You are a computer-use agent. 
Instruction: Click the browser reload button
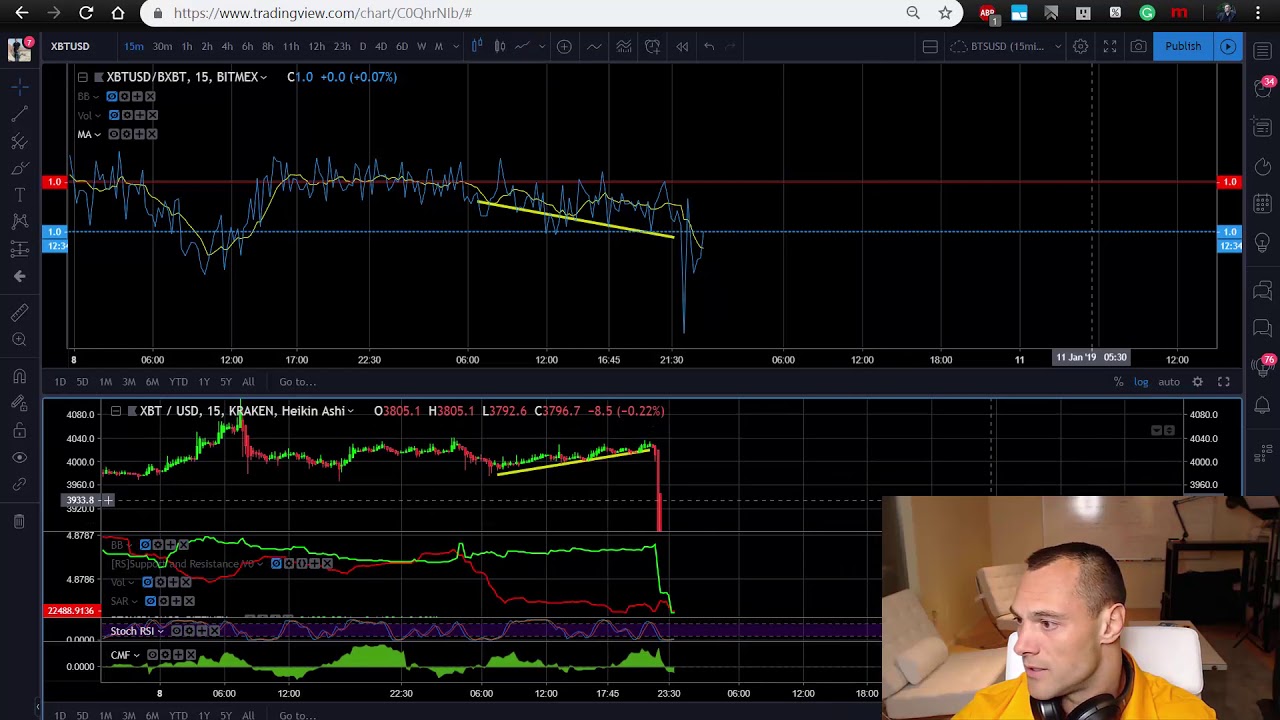click(x=86, y=13)
